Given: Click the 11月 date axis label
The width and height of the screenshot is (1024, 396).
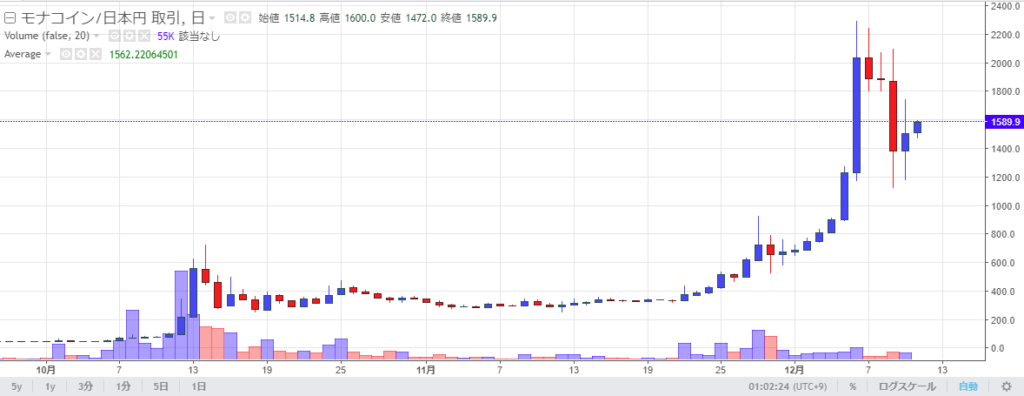Looking at the screenshot, I should pos(426,370).
